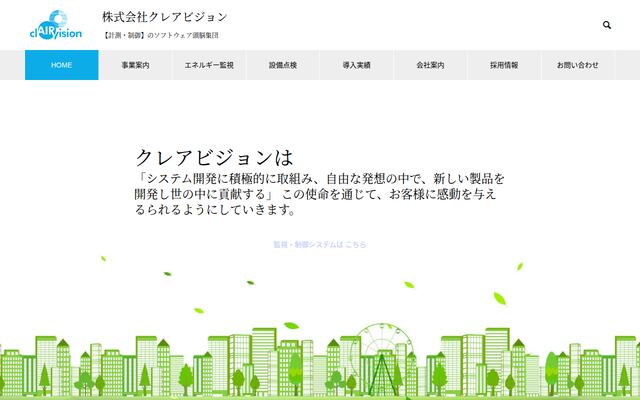Go to the 設備点検 page
The image size is (640, 400).
click(283, 65)
